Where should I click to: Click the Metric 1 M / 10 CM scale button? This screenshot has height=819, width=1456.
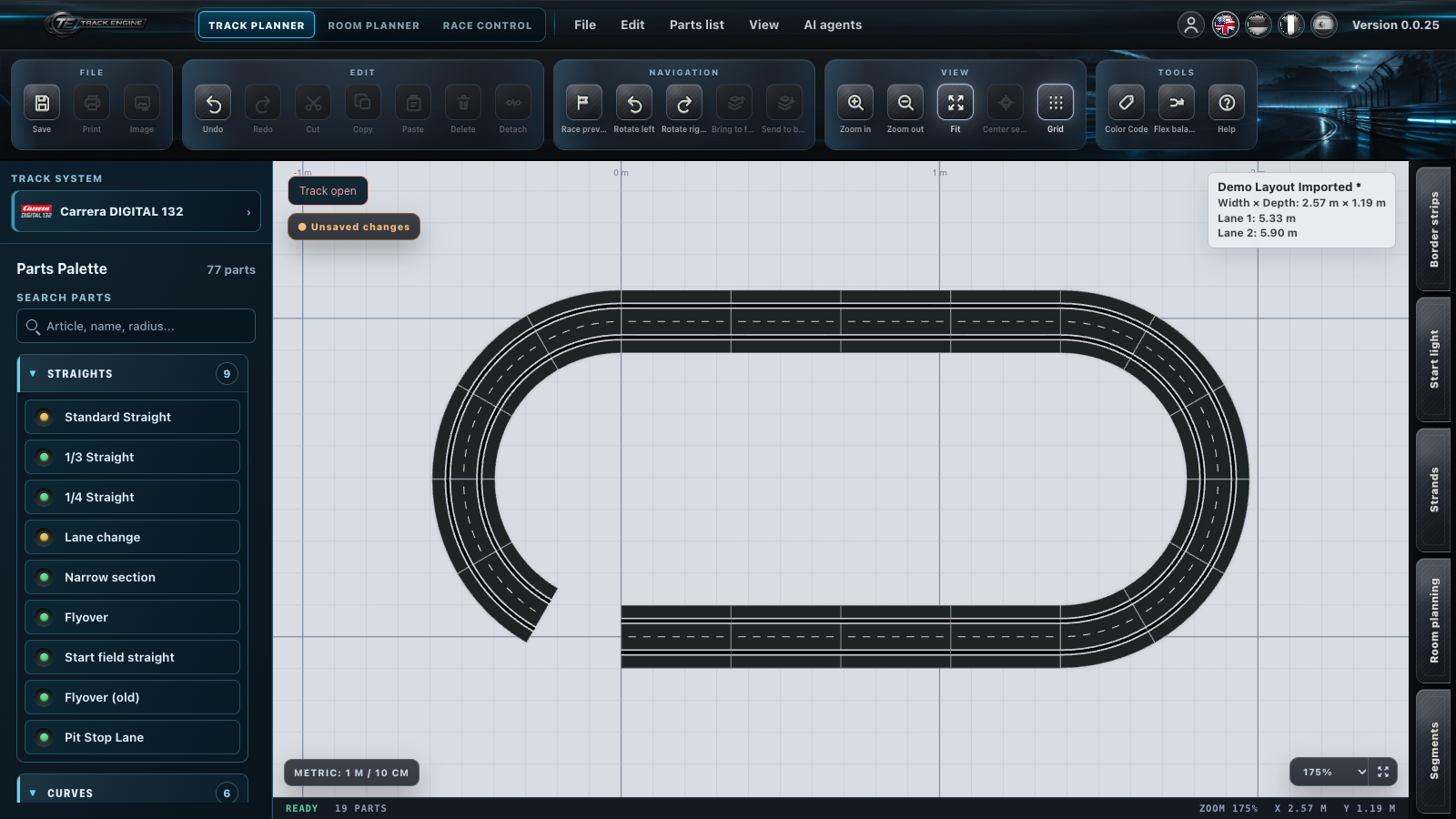point(351,773)
